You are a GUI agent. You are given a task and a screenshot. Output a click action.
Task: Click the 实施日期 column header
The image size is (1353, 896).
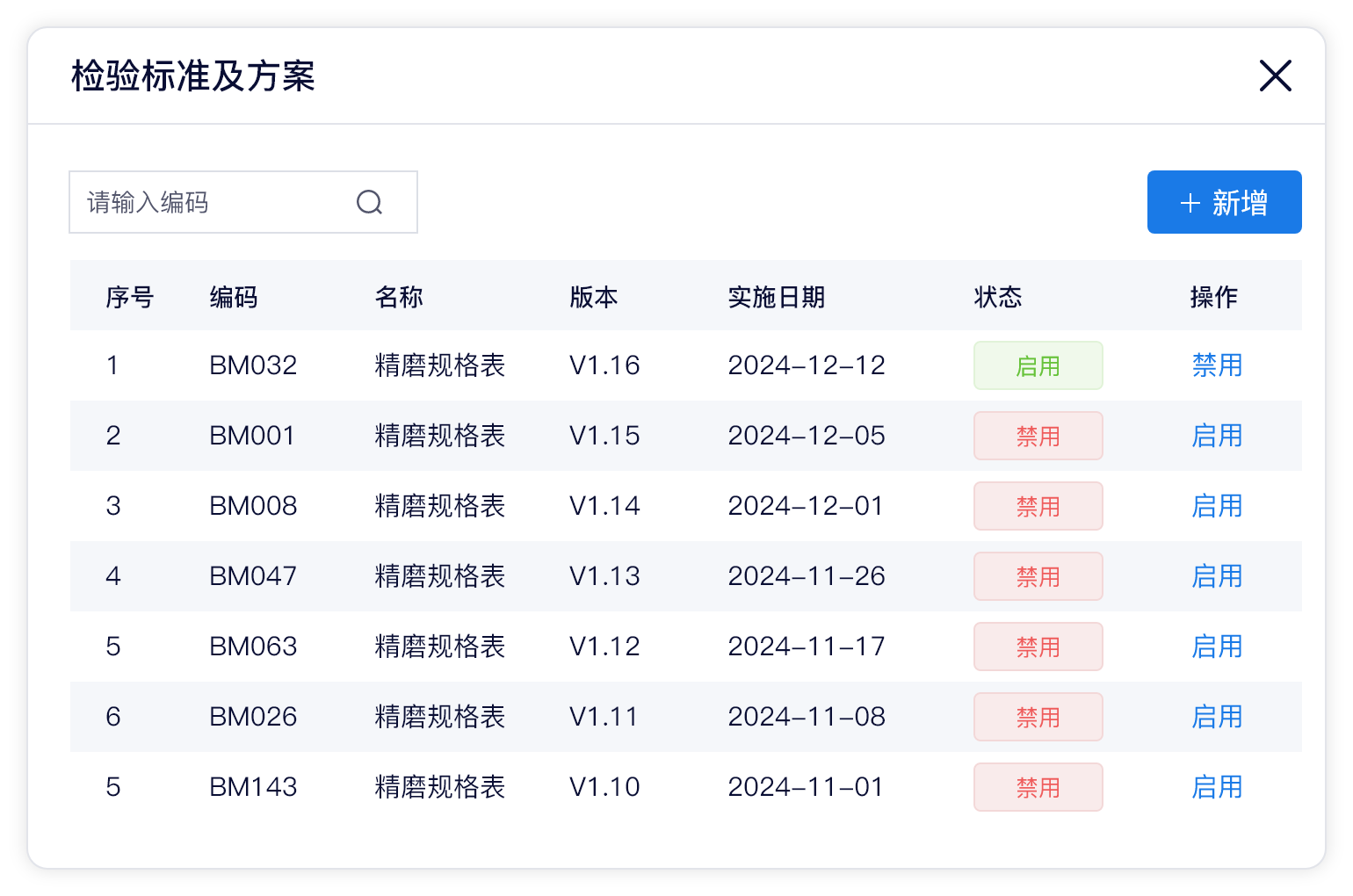click(x=777, y=297)
